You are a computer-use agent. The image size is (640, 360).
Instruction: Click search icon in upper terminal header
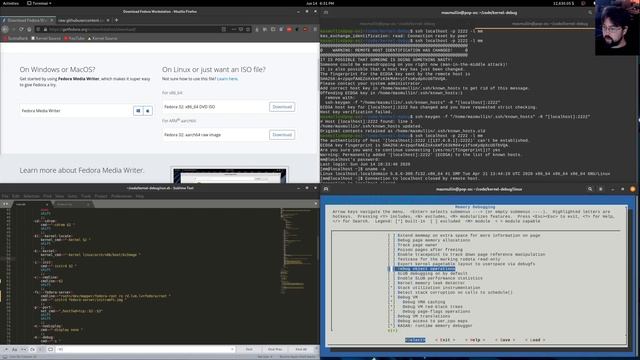[x=590, y=12]
